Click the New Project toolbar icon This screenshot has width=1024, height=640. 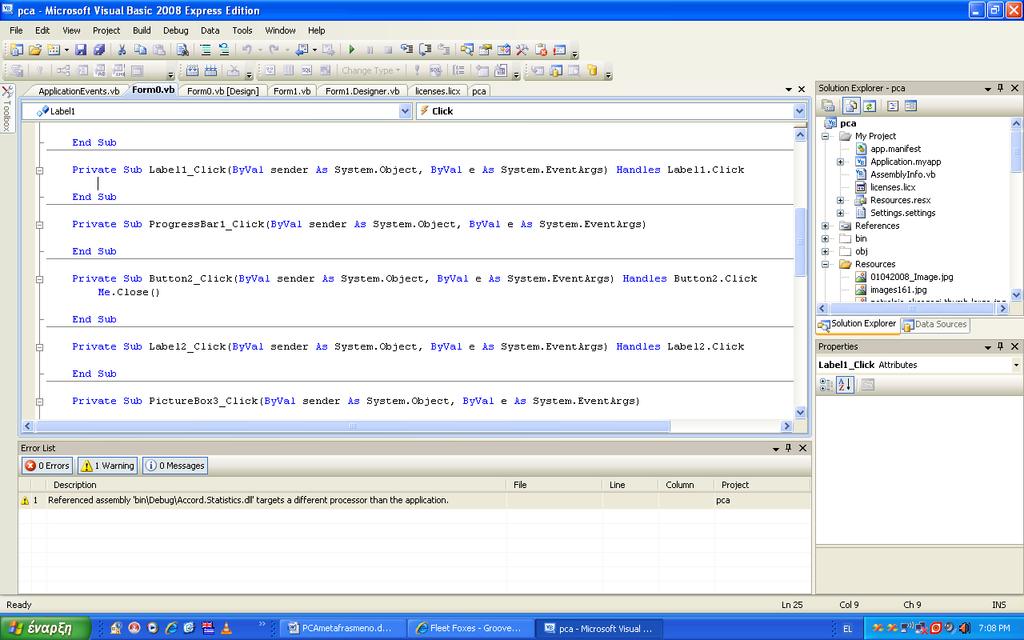pyautogui.click(x=17, y=50)
